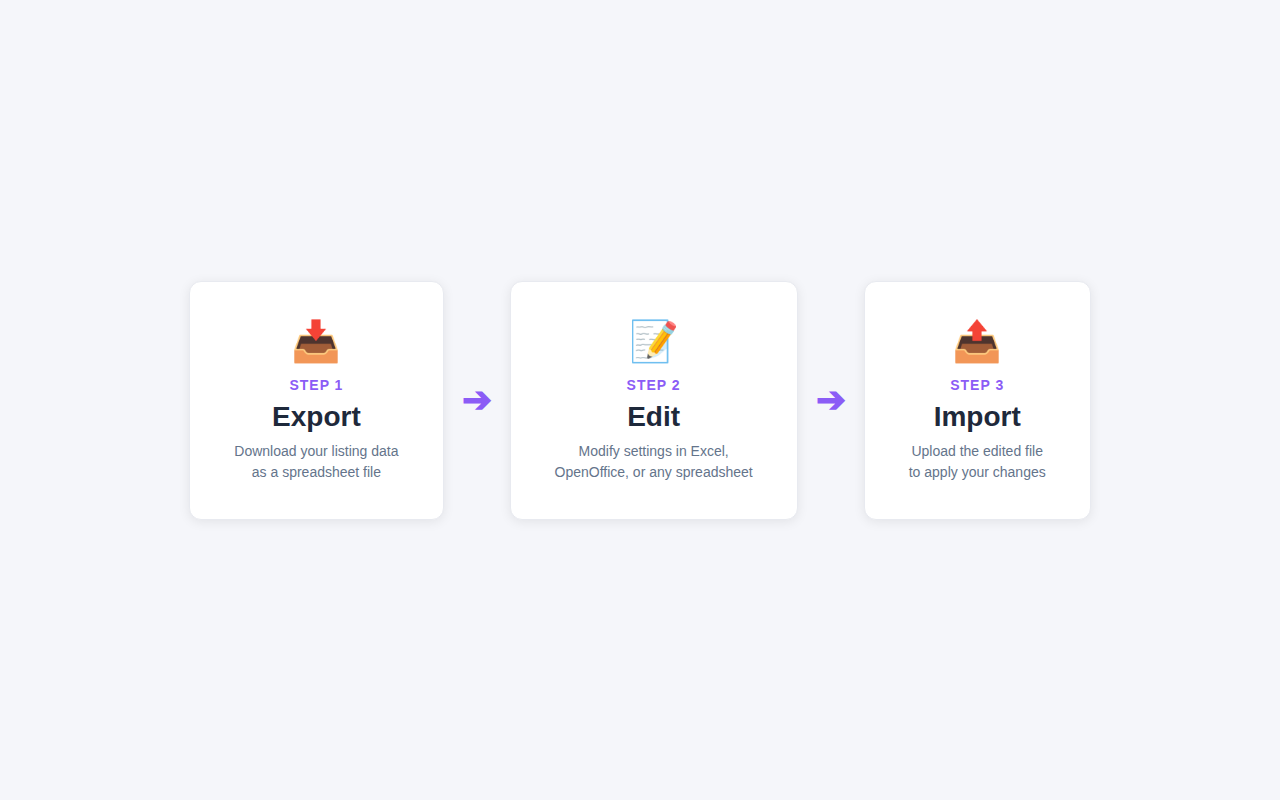Viewport: 1280px width, 800px height.
Task: Click the Import heading
Action: click(x=977, y=416)
